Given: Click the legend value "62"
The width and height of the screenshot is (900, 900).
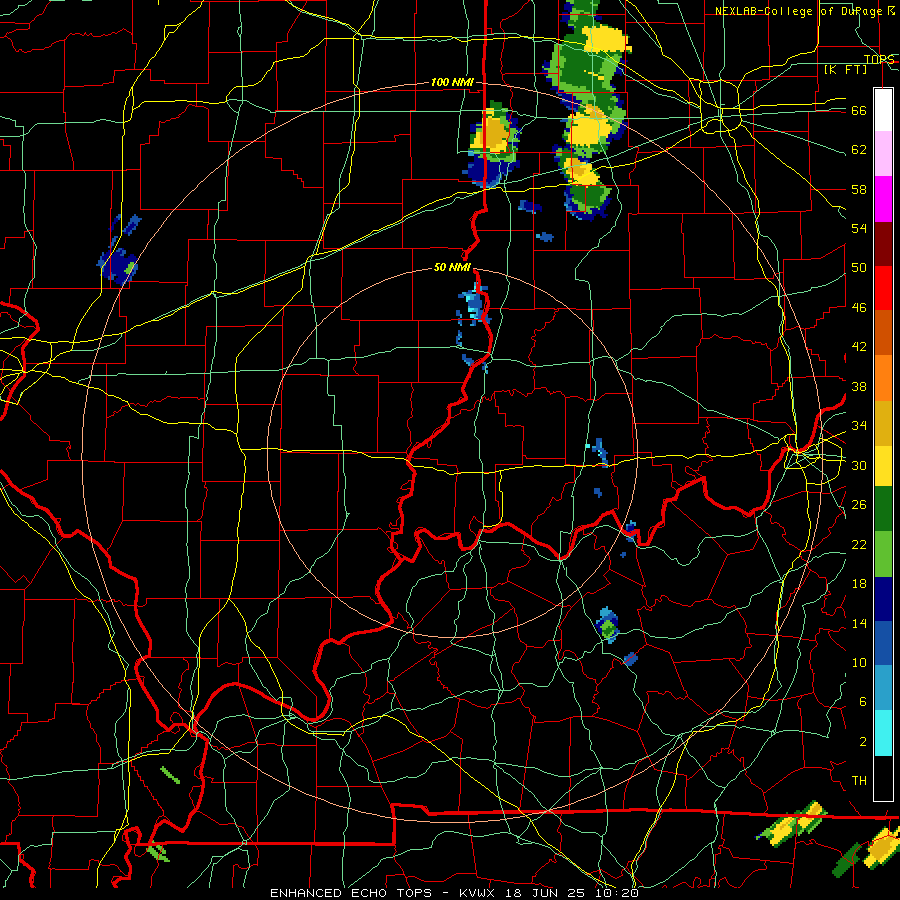Looking at the screenshot, I should tap(859, 150).
